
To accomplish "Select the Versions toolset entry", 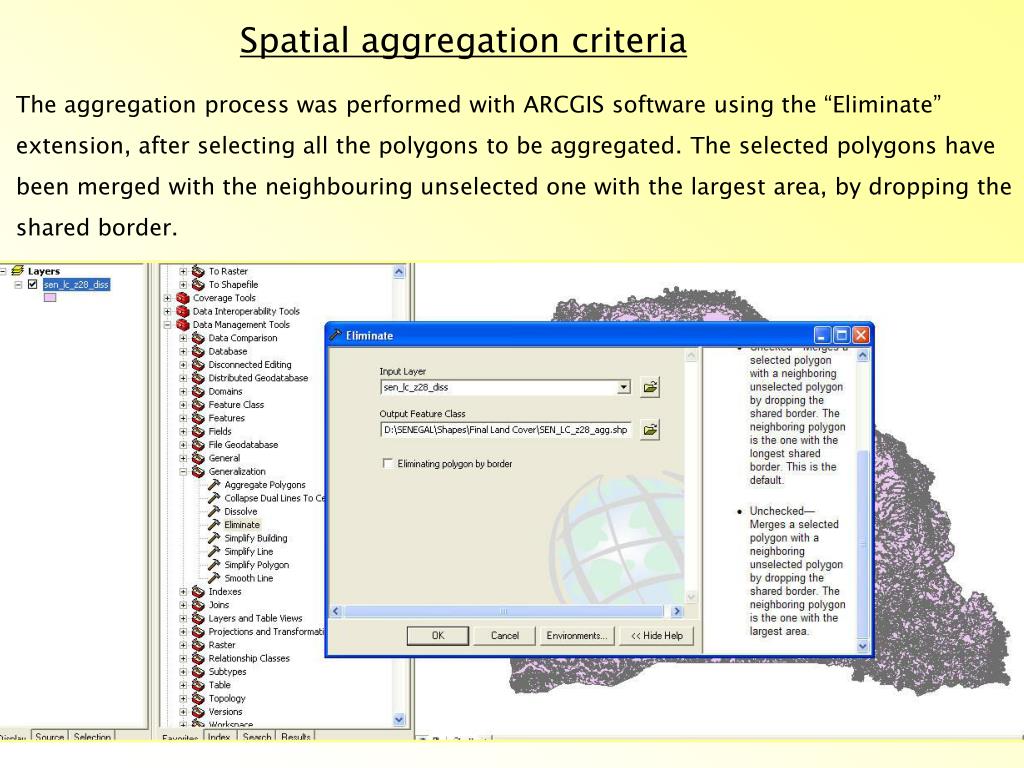I will (x=225, y=711).
